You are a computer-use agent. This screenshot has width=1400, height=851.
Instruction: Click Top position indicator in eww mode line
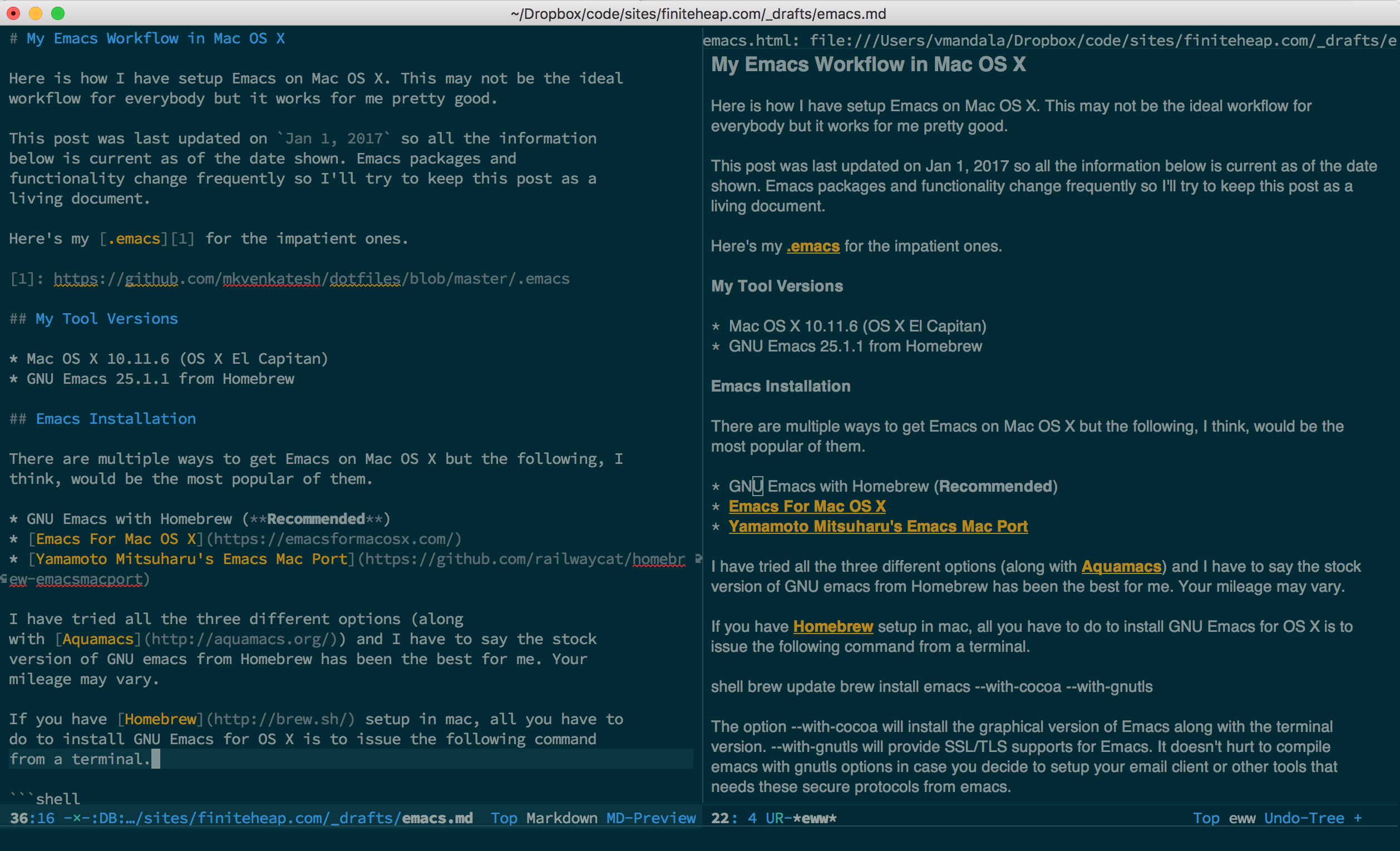click(x=1206, y=818)
